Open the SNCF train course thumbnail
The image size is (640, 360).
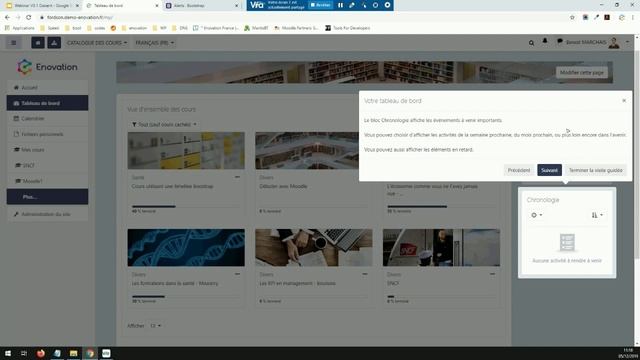coord(441,247)
